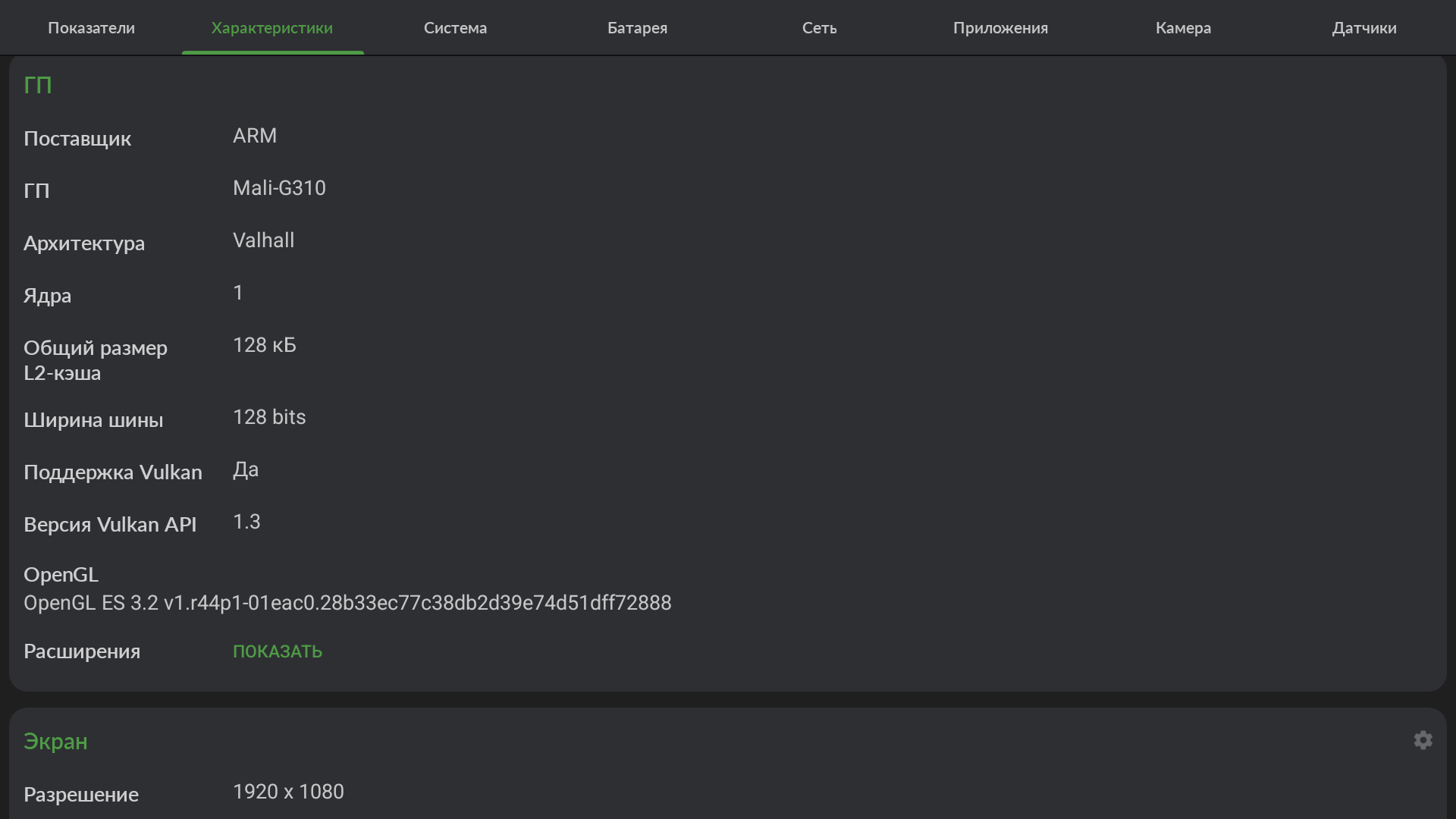Click the Архитектура Valhall value

coord(263,240)
